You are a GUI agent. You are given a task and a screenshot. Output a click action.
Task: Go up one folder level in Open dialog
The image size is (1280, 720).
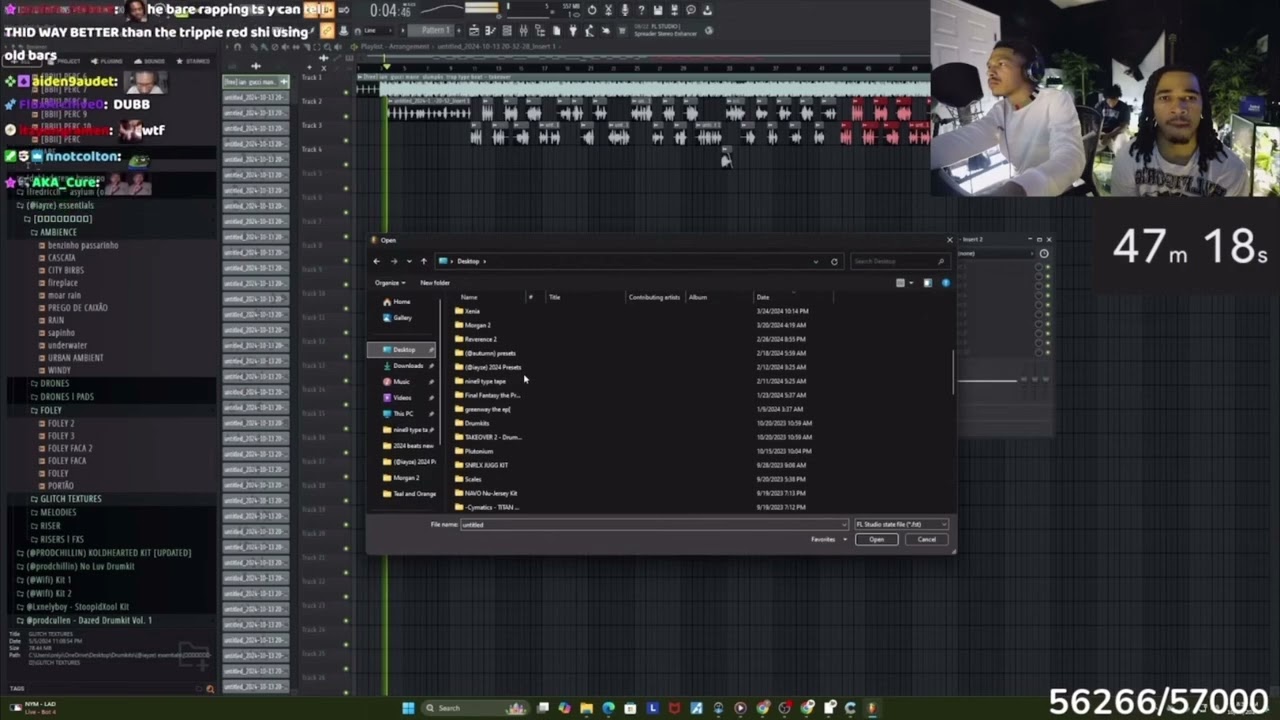[423, 261]
